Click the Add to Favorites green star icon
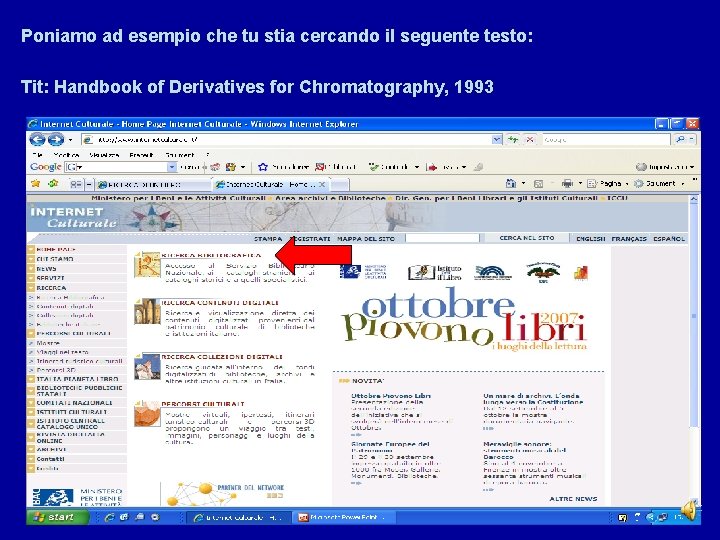Screen dimensions: 720x540 pos(54,184)
